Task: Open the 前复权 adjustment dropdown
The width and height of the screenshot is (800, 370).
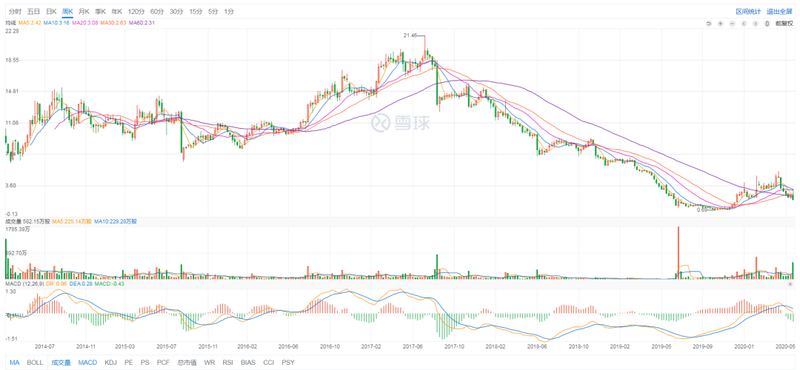Action: [x=784, y=23]
